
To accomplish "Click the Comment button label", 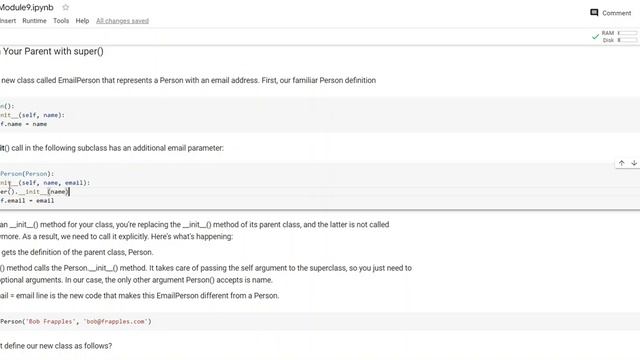I will click(616, 13).
